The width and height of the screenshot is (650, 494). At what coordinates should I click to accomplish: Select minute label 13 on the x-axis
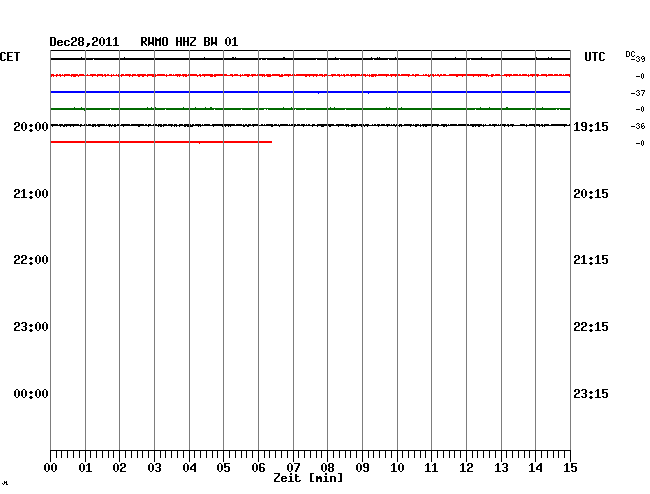click(x=501, y=468)
